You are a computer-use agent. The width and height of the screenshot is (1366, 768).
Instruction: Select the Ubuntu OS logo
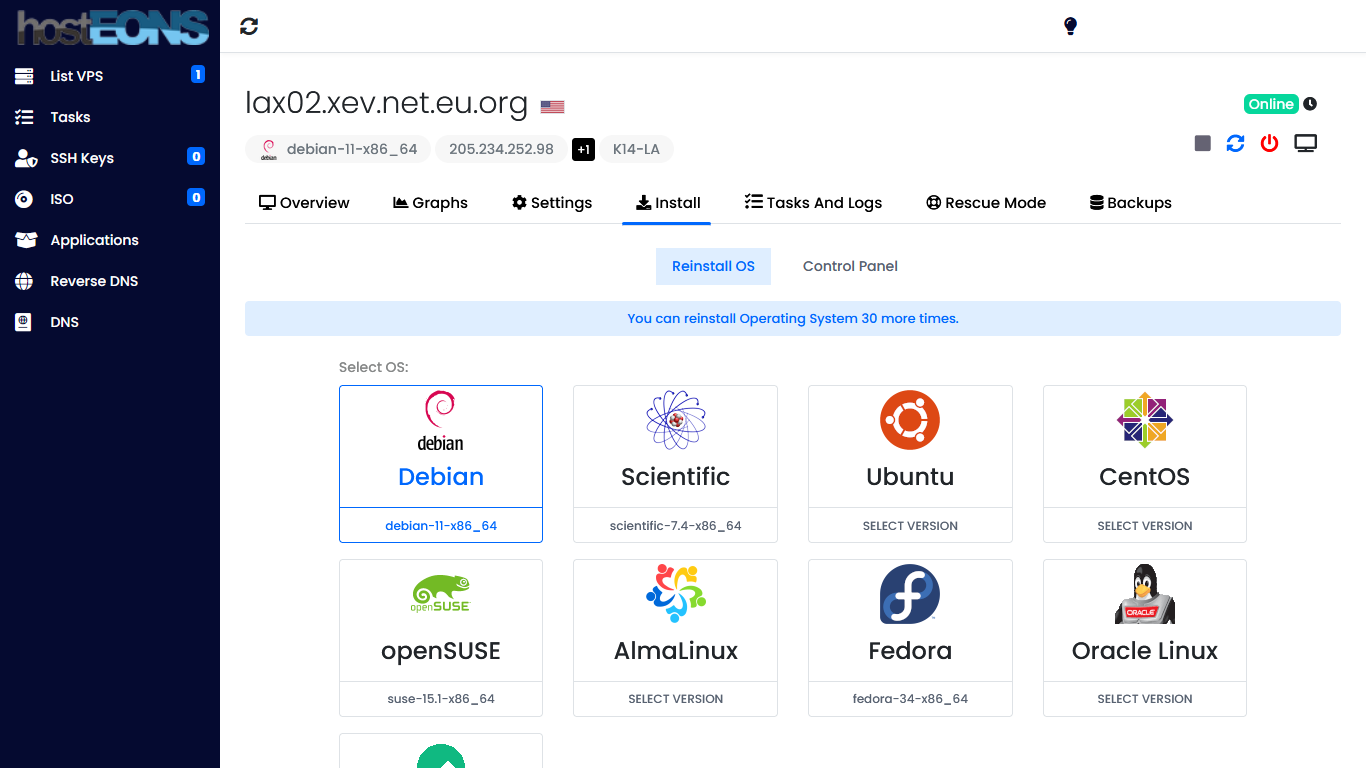click(x=910, y=420)
